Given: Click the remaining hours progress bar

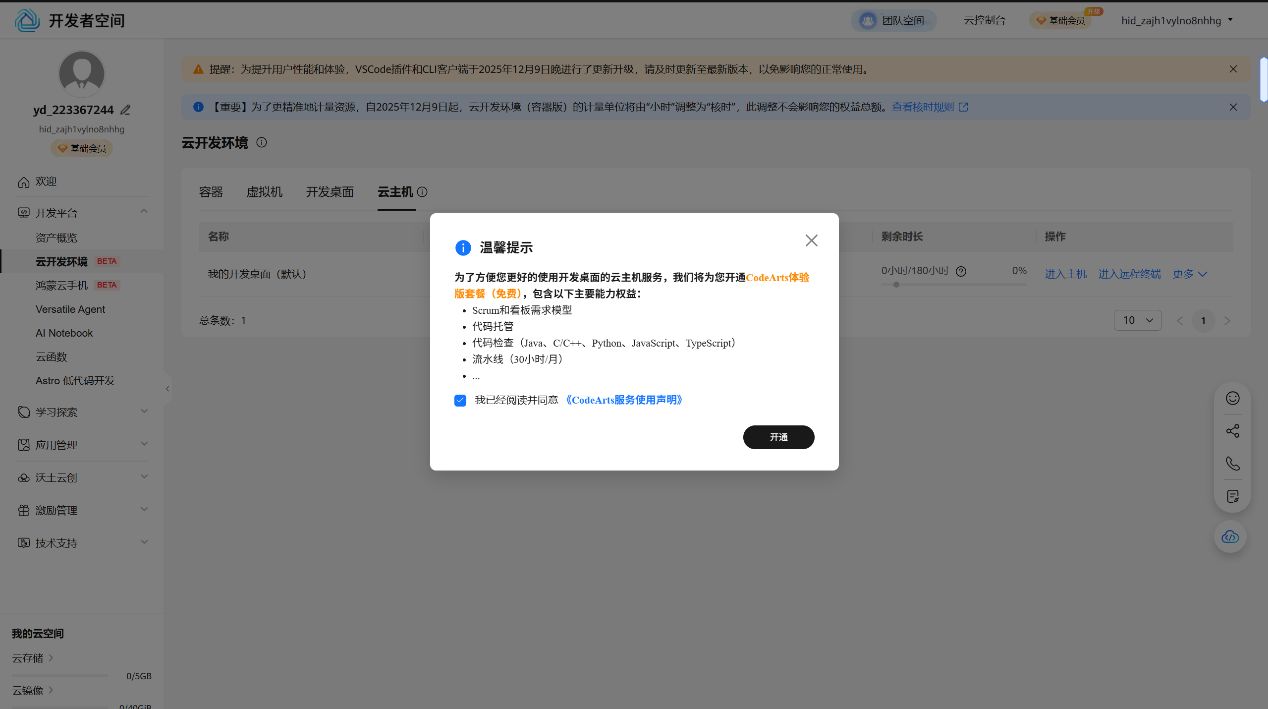Looking at the screenshot, I should click(x=954, y=284).
